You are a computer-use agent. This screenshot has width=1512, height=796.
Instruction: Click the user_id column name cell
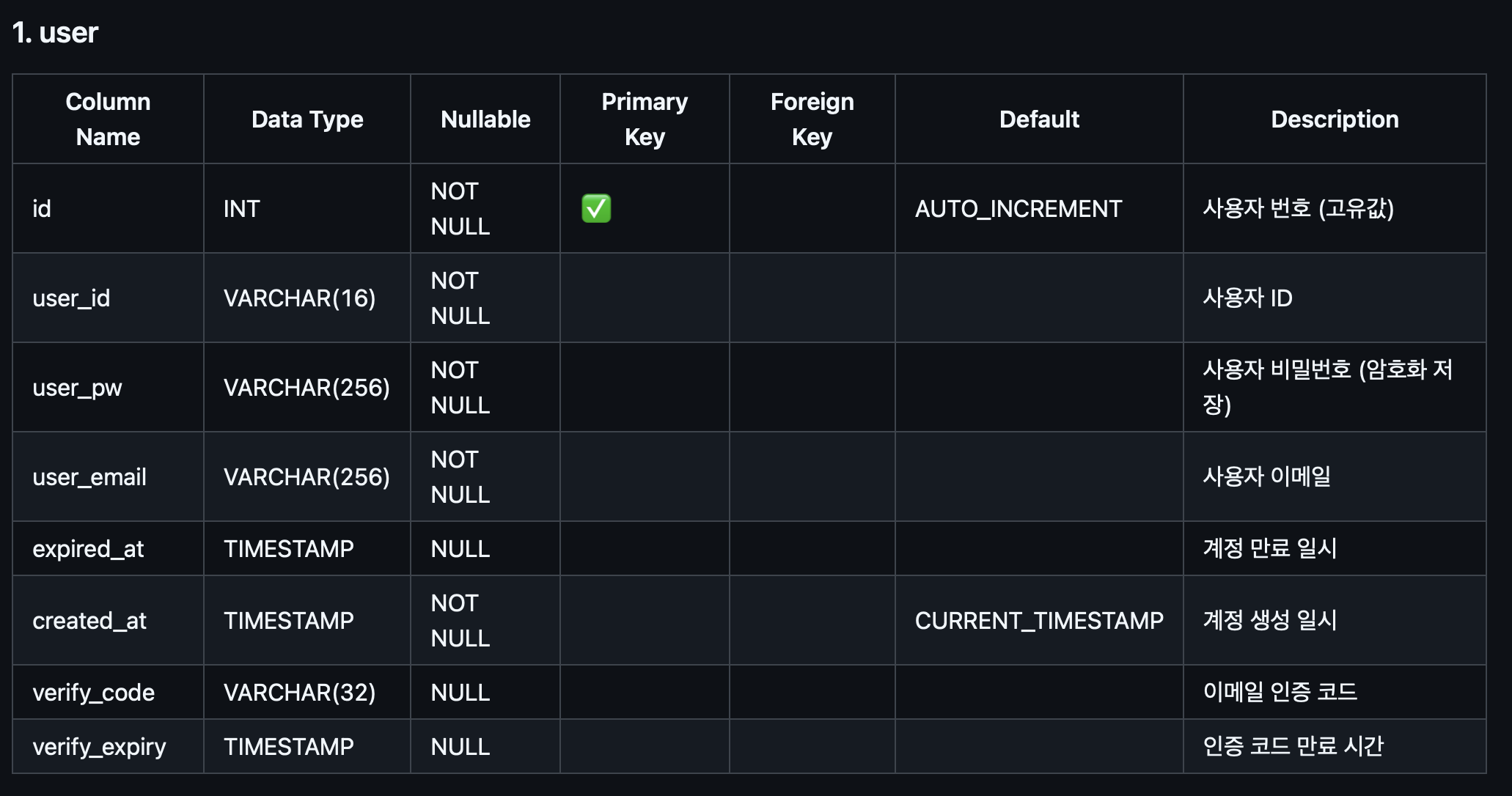[71, 298]
